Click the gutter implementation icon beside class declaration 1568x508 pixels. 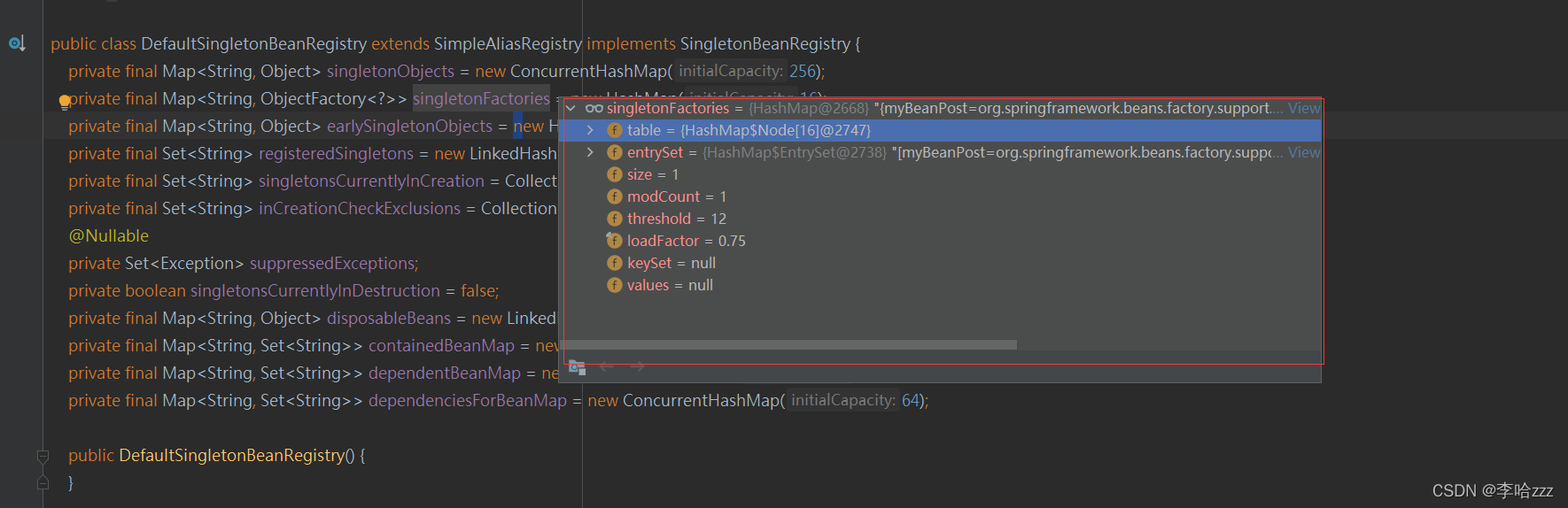(x=17, y=43)
